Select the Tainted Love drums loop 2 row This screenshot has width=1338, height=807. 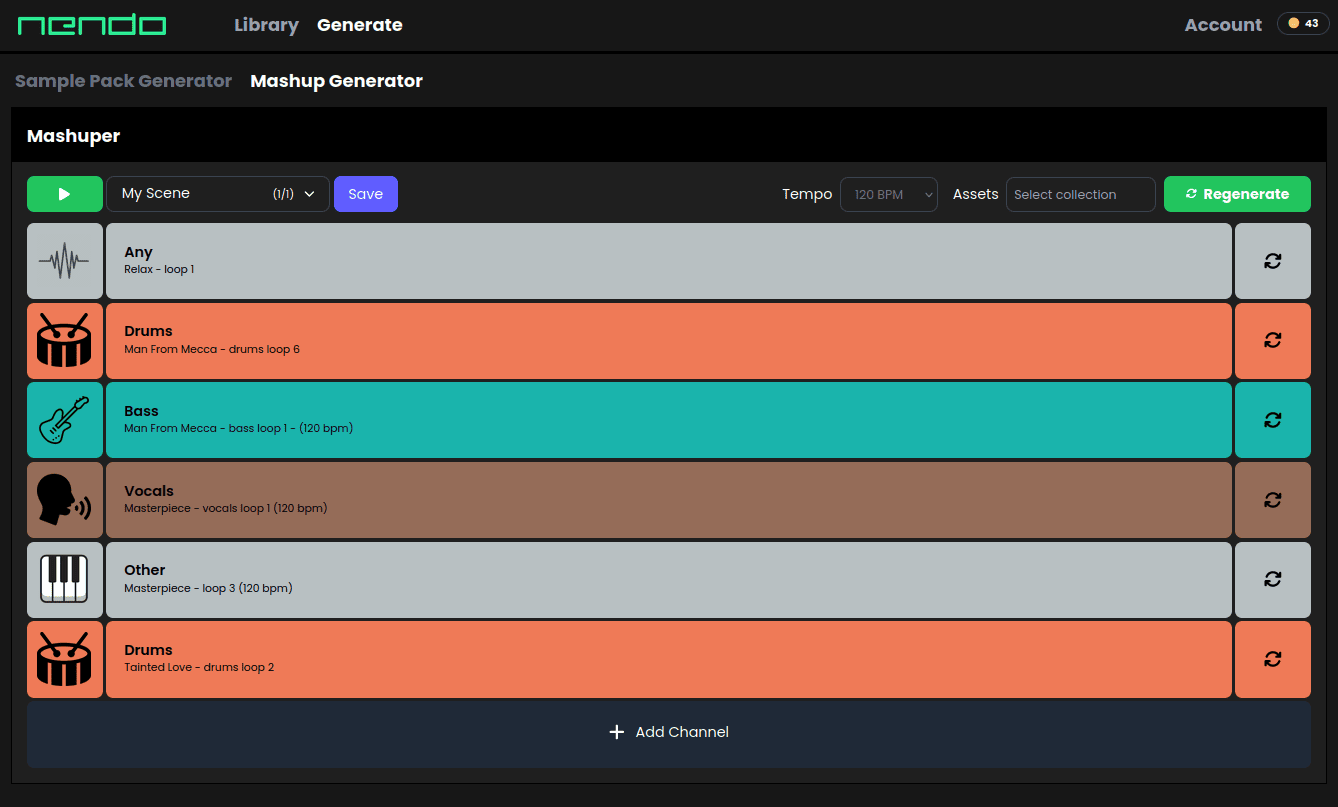pos(669,659)
